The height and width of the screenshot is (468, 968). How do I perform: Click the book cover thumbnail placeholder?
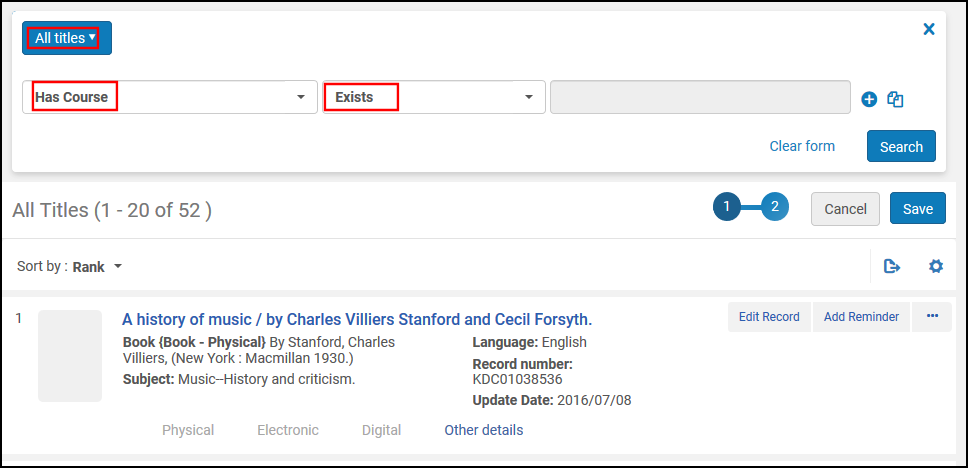[x=70, y=356]
